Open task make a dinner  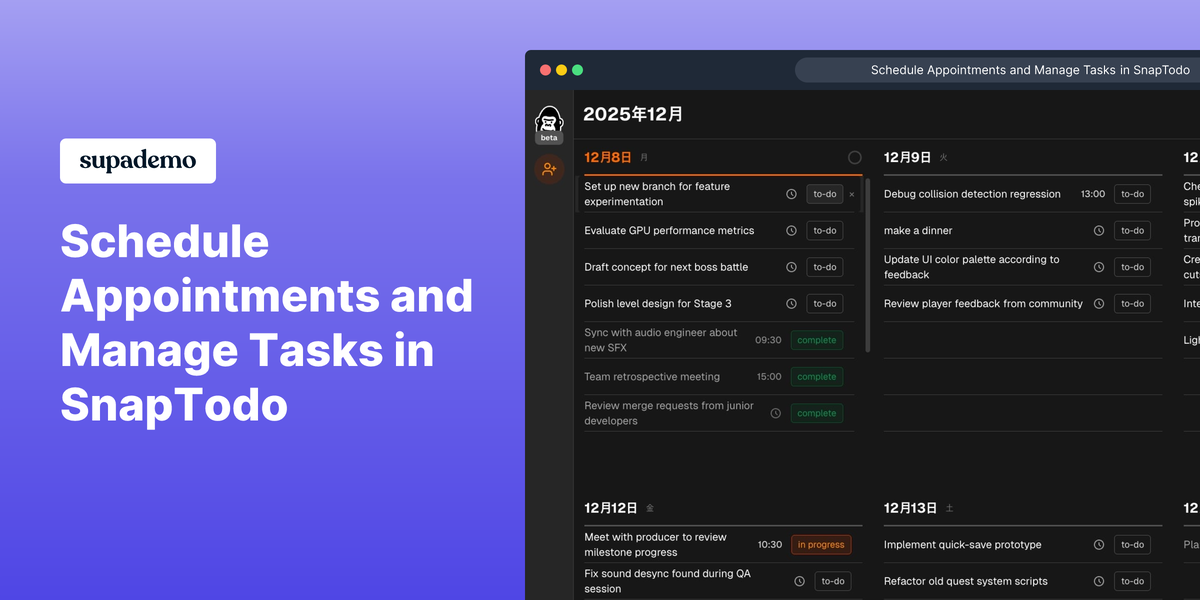[x=918, y=230]
